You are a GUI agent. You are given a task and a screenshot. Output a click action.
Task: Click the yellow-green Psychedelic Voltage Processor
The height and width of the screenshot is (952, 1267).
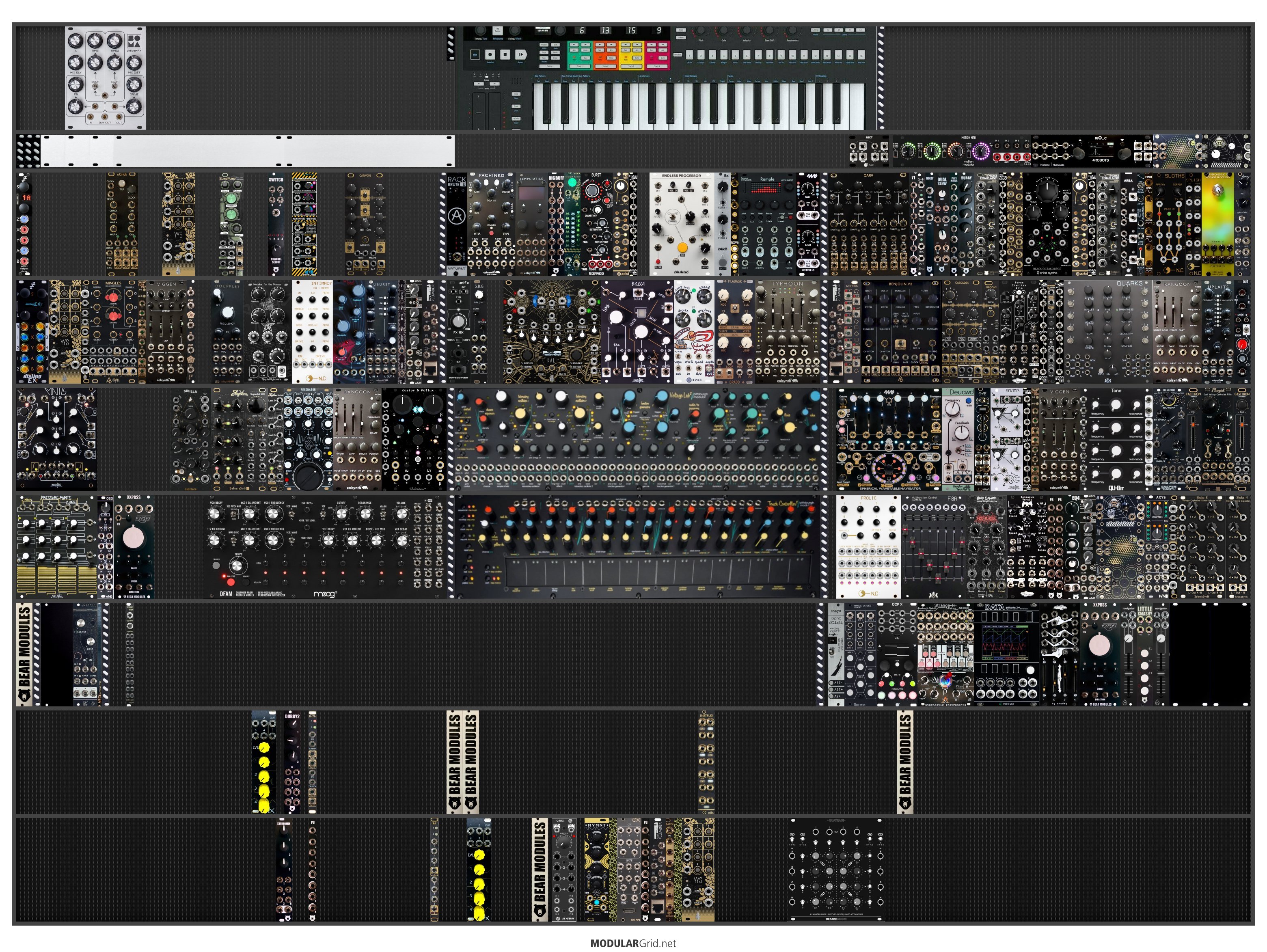[x=1218, y=224]
